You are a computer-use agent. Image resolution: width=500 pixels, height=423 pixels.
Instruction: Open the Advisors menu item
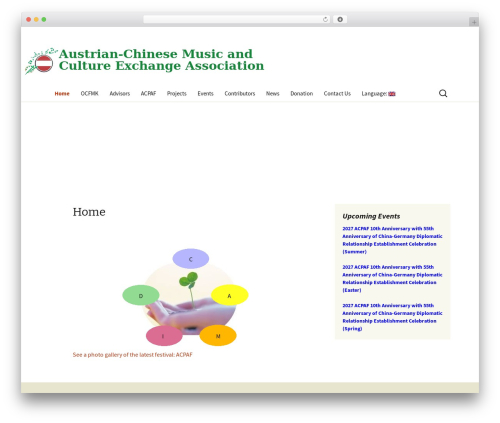click(120, 94)
